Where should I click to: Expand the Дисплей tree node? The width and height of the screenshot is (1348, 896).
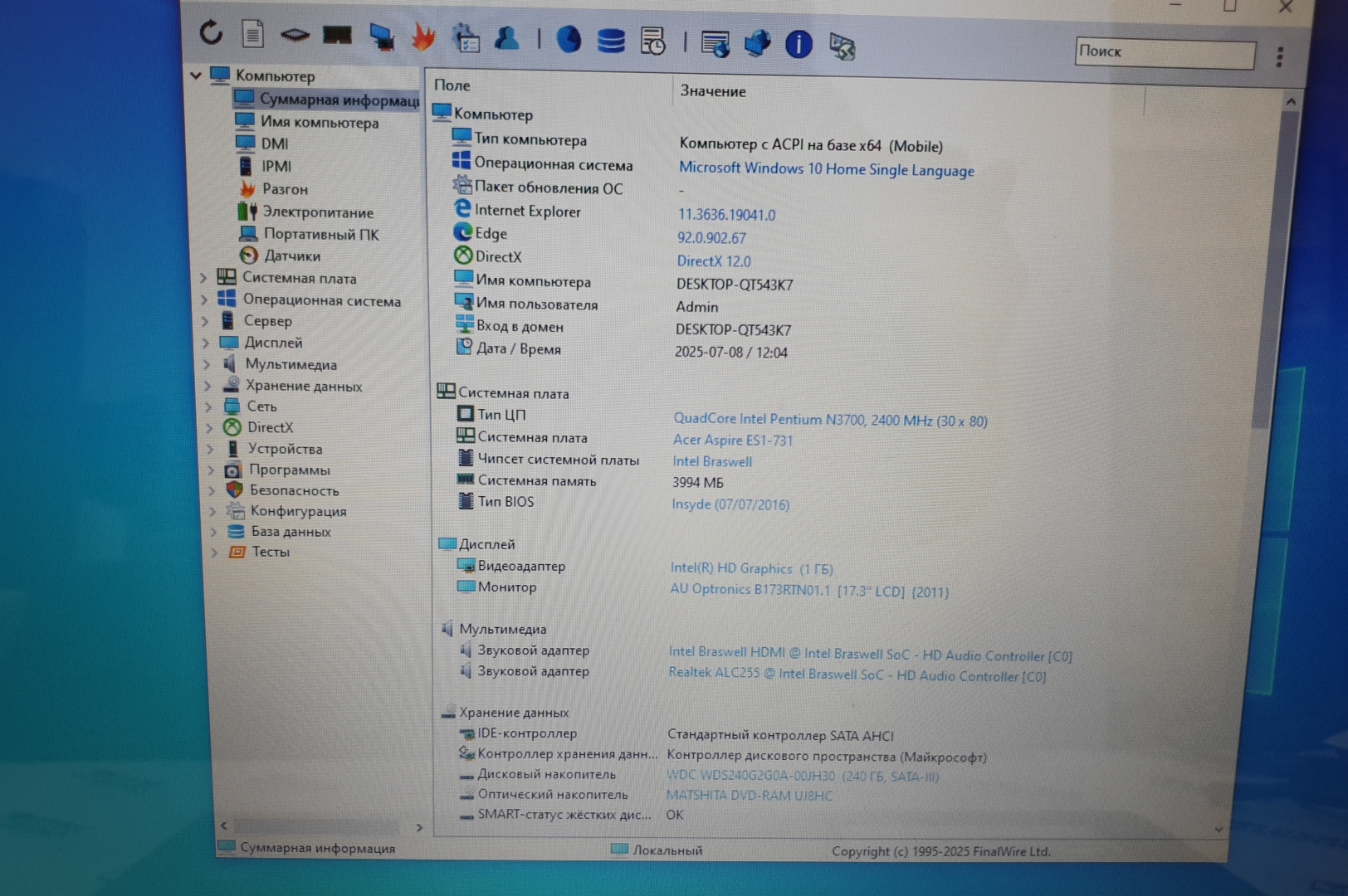pyautogui.click(x=207, y=342)
